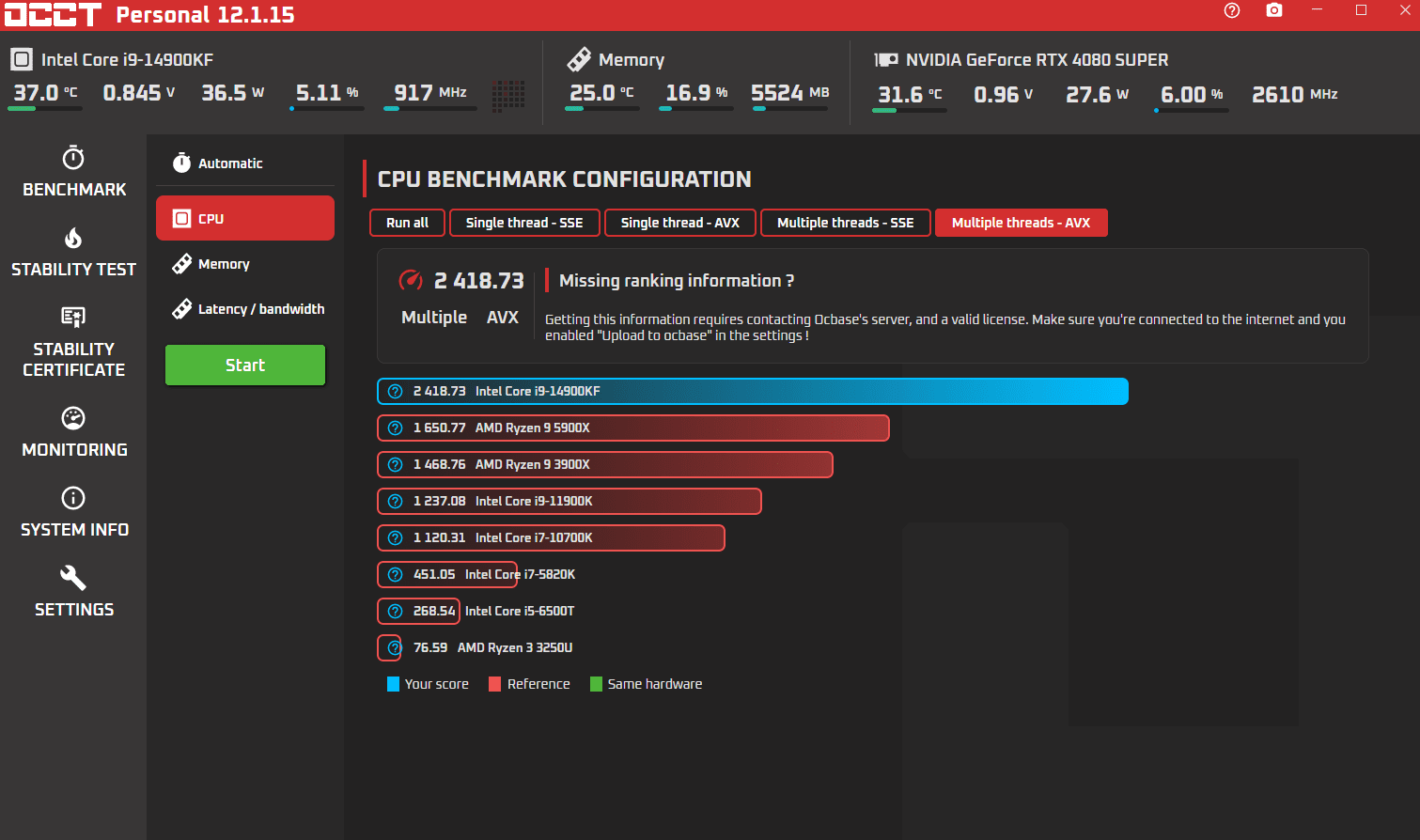The image size is (1420, 840).
Task: Click the CPU chip icon beside Intel Core i9-14900KF
Action: pos(22,59)
